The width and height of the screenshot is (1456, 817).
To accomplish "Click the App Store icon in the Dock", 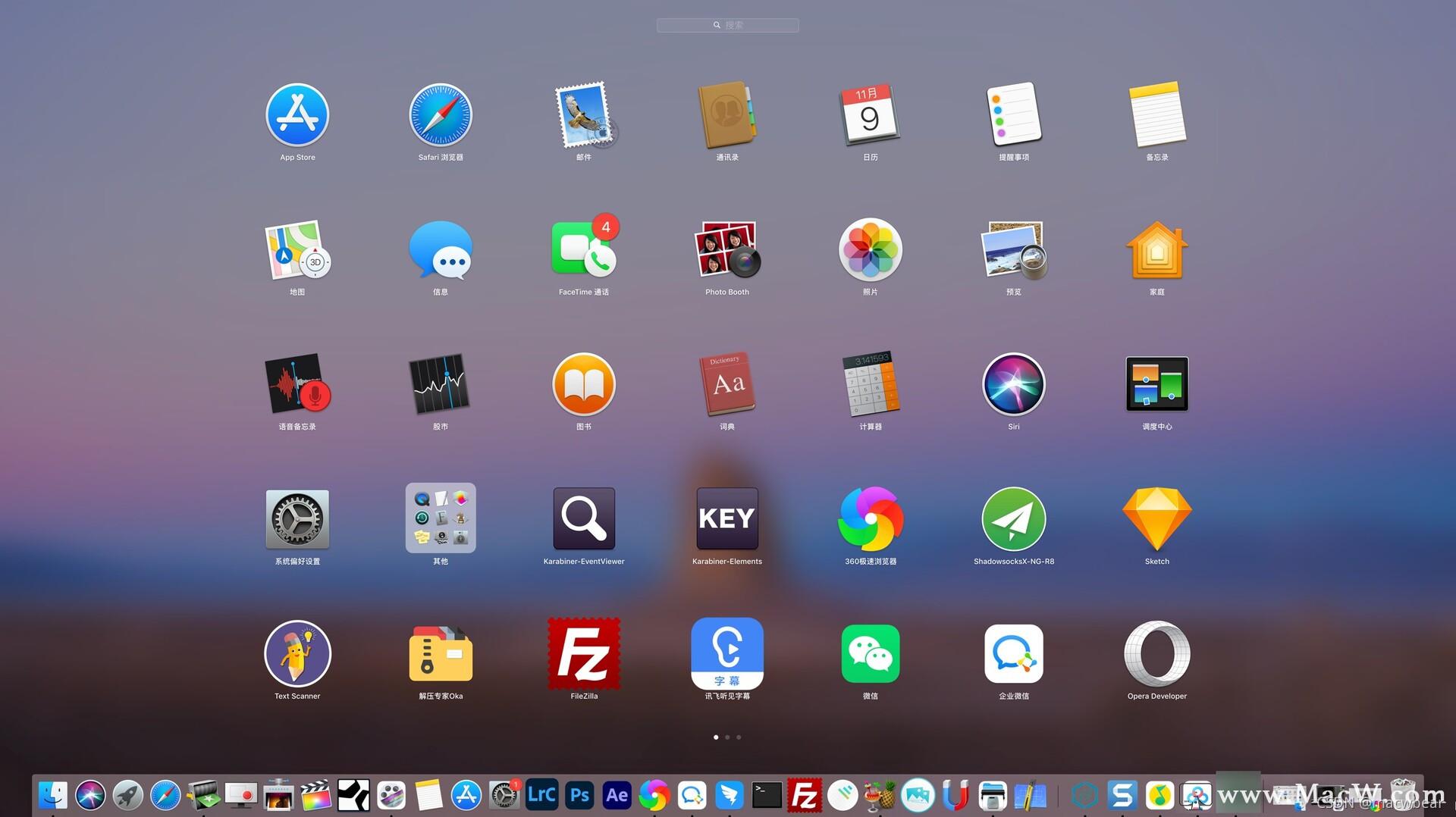I will point(466,795).
